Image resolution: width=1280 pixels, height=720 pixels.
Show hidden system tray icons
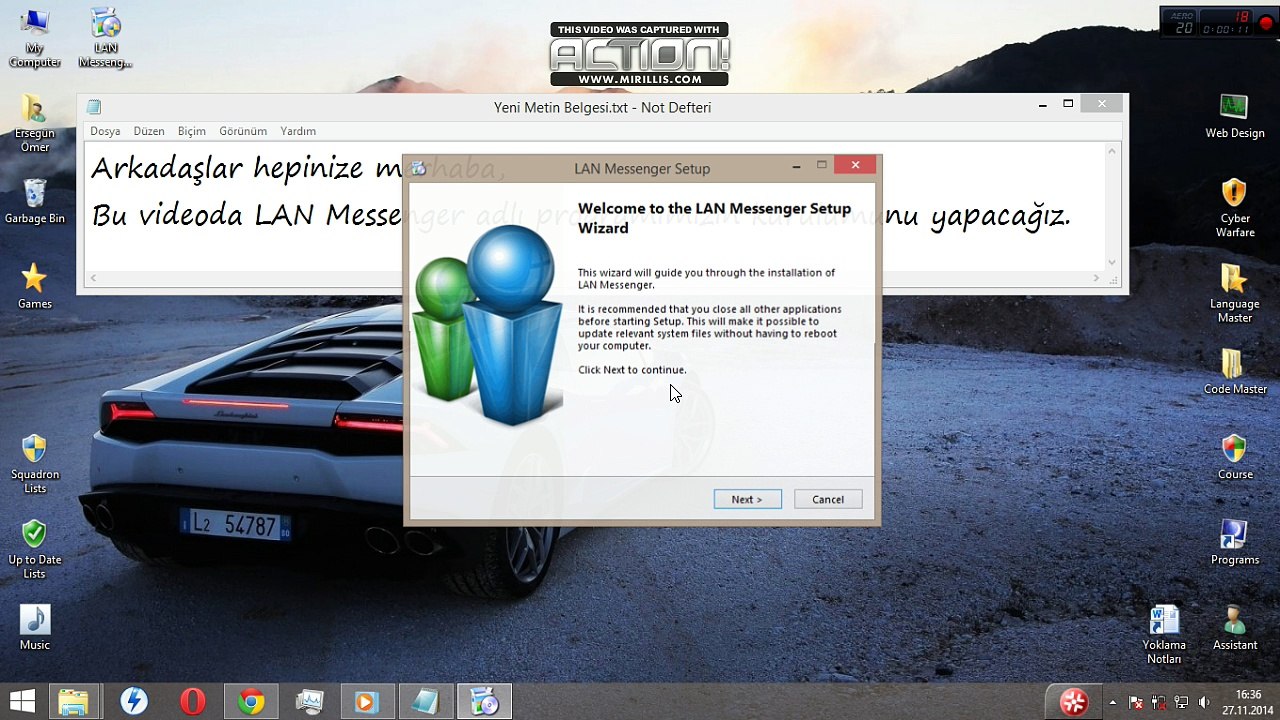point(1112,702)
